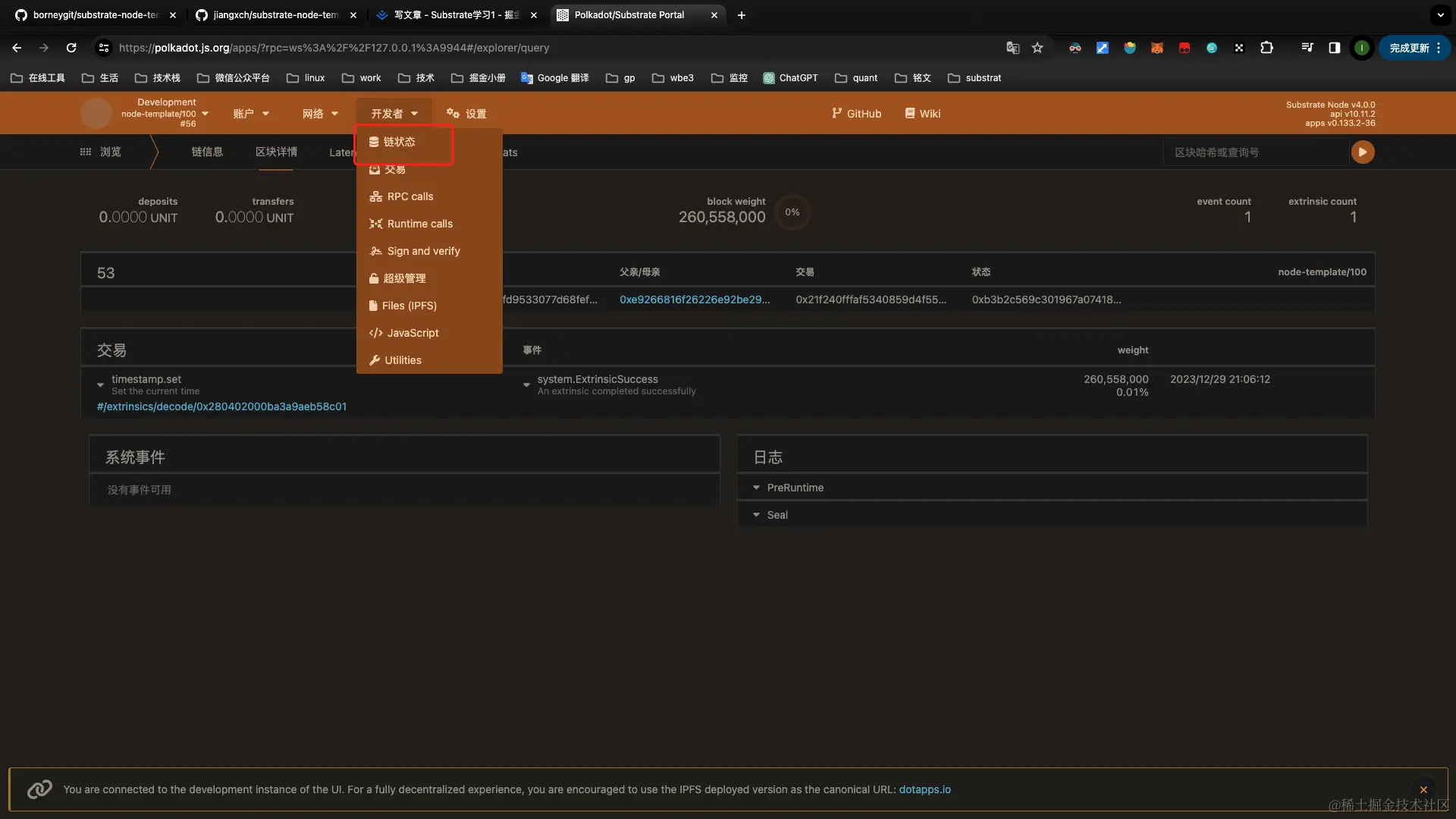Select Runtime calls menu entry
The width and height of the screenshot is (1456, 819).
(x=419, y=224)
